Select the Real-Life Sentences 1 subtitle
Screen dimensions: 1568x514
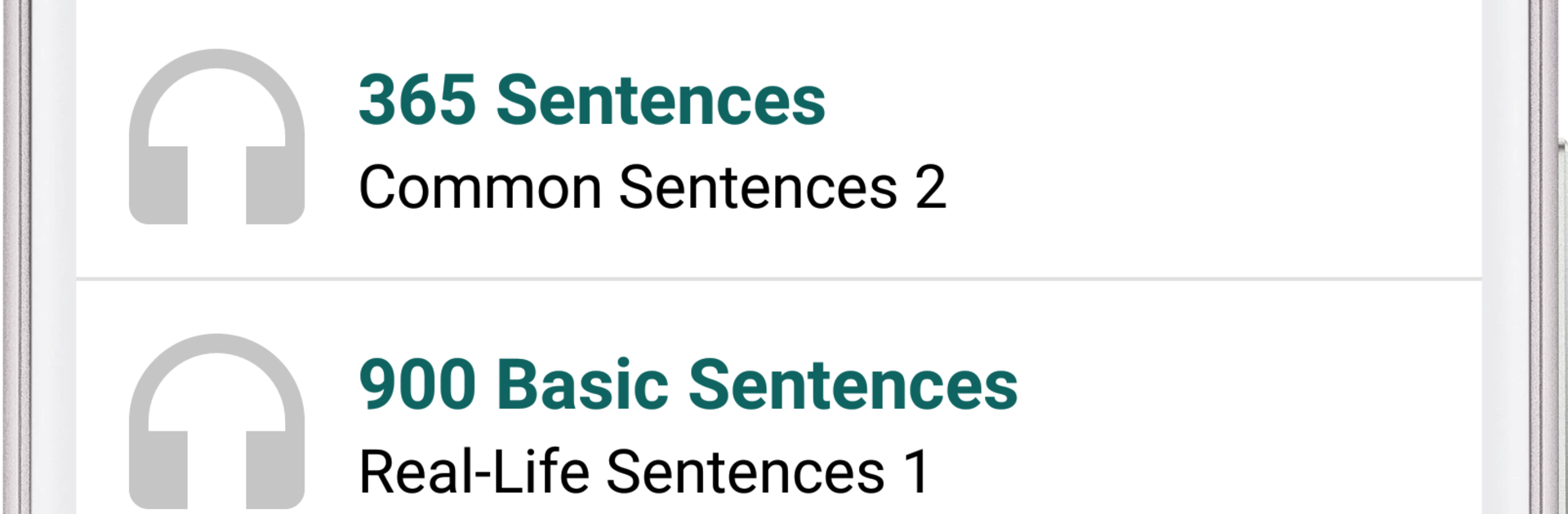tap(644, 472)
